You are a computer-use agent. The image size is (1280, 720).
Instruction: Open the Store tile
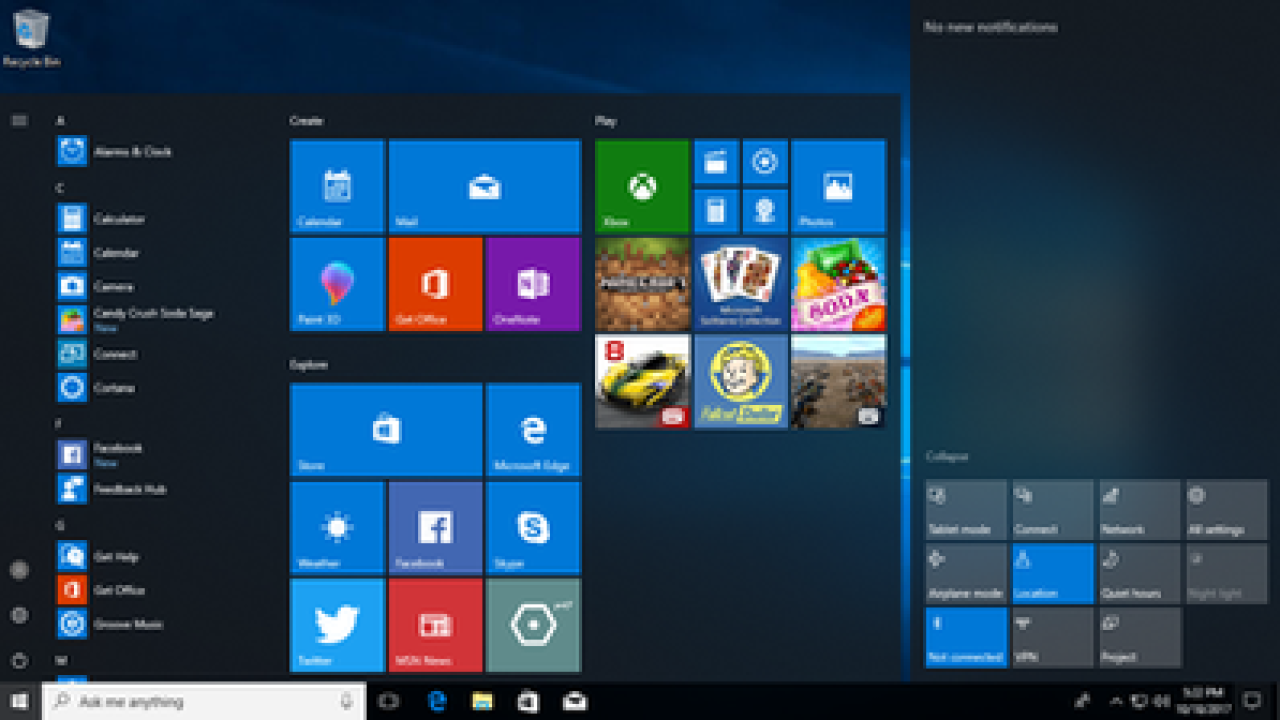click(x=385, y=430)
